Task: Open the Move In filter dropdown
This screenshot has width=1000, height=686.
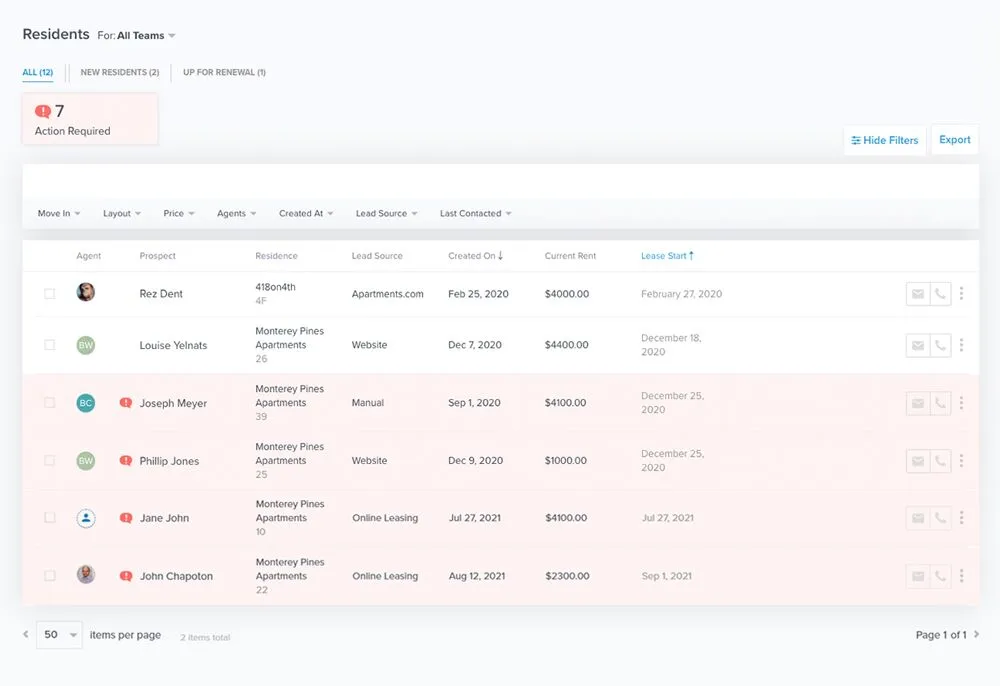Action: pos(57,213)
